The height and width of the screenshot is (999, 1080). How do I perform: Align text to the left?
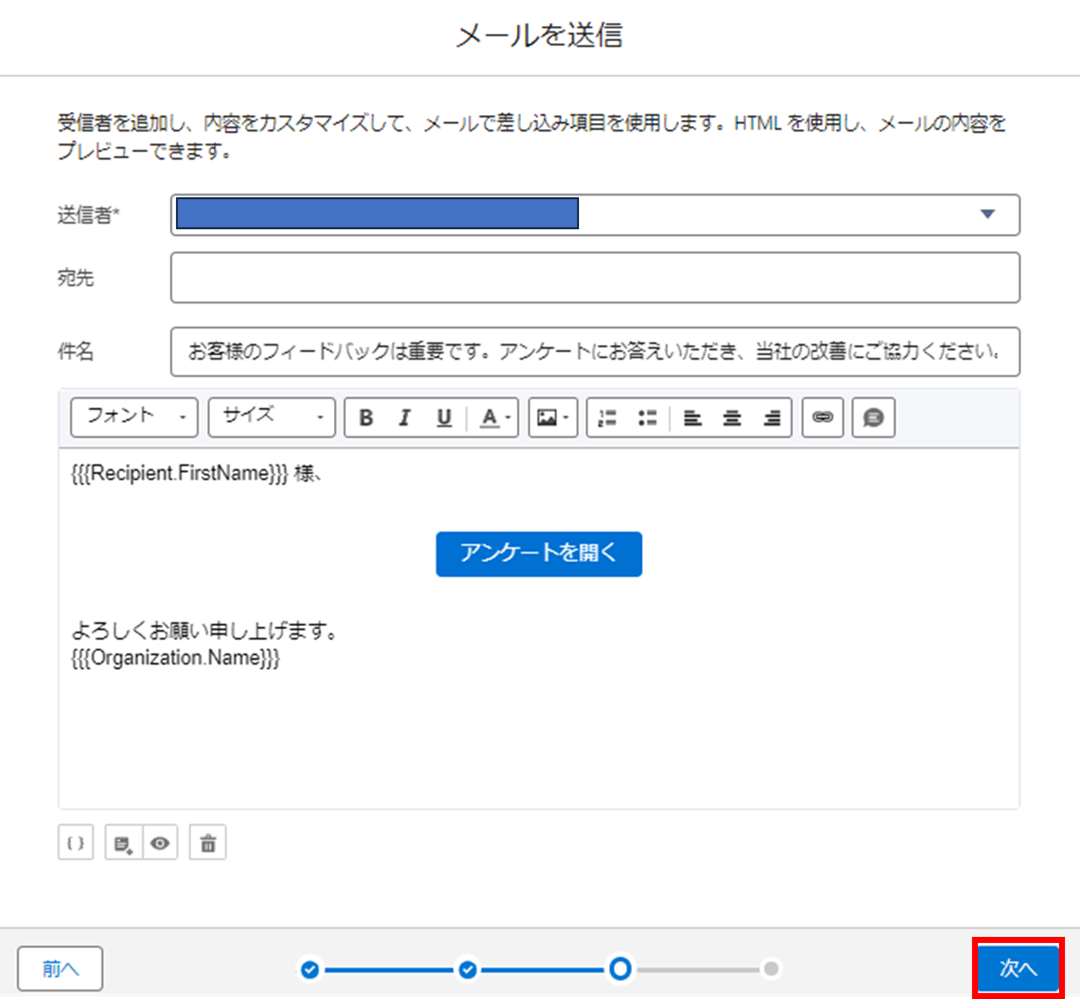[x=692, y=418]
